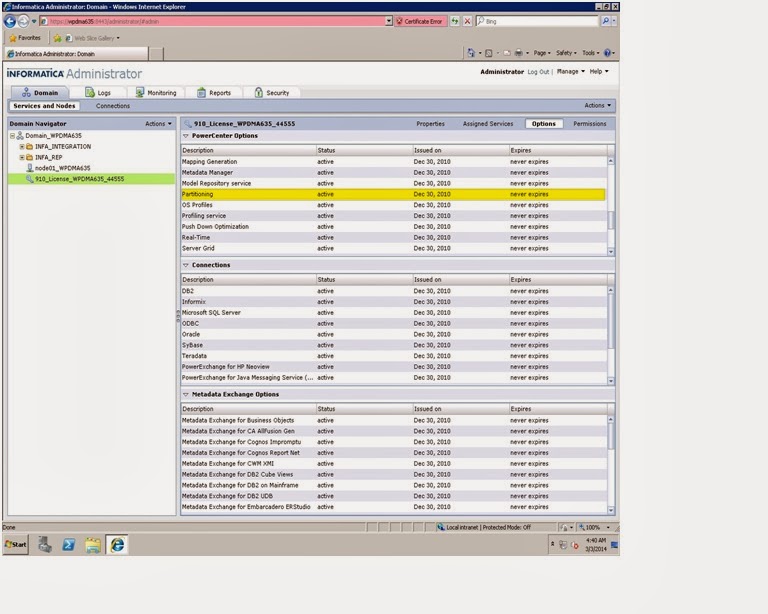The height and width of the screenshot is (614, 768).
Task: Open the Security tab
Action: (272, 93)
